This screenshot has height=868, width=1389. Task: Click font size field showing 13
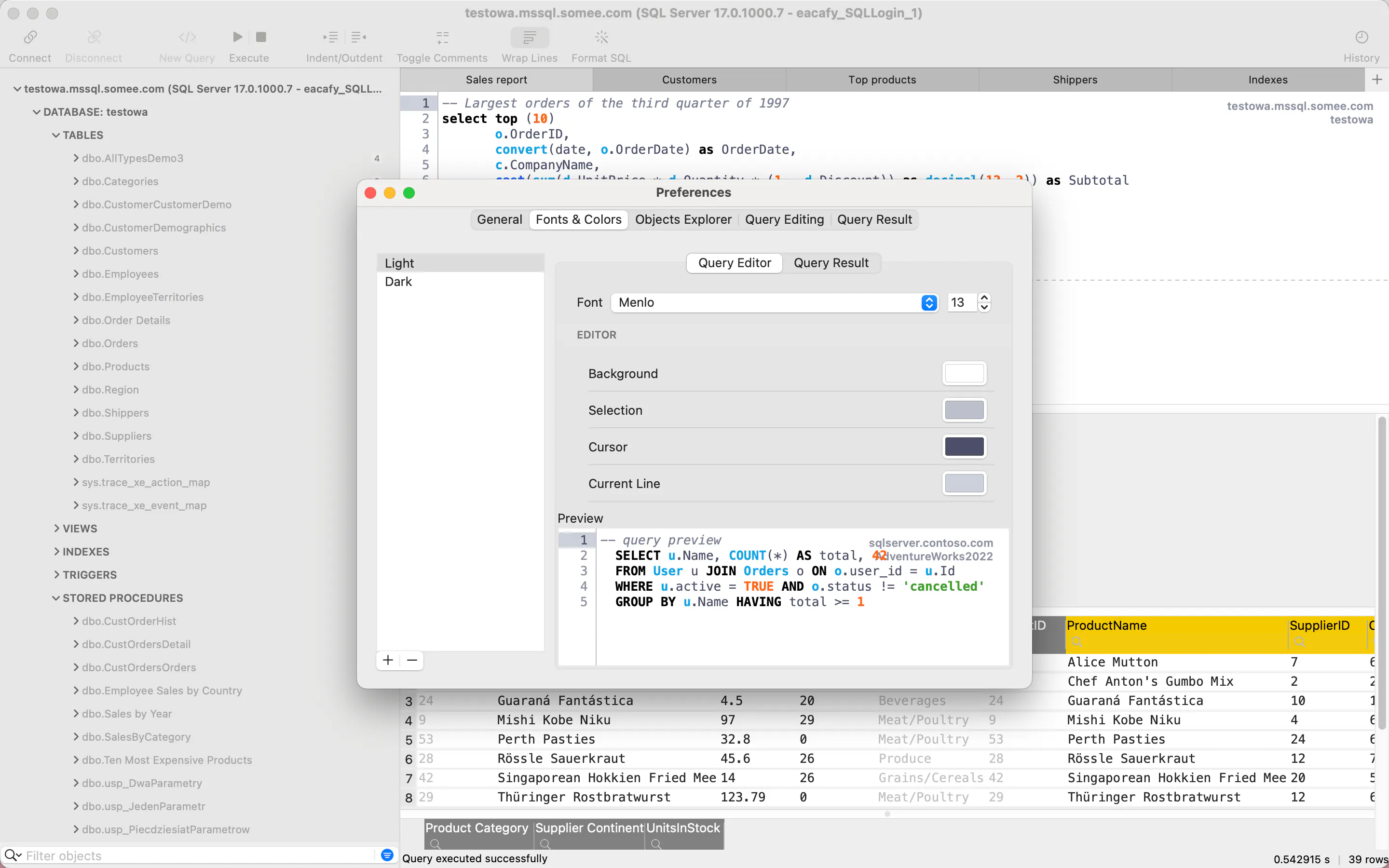(961, 302)
